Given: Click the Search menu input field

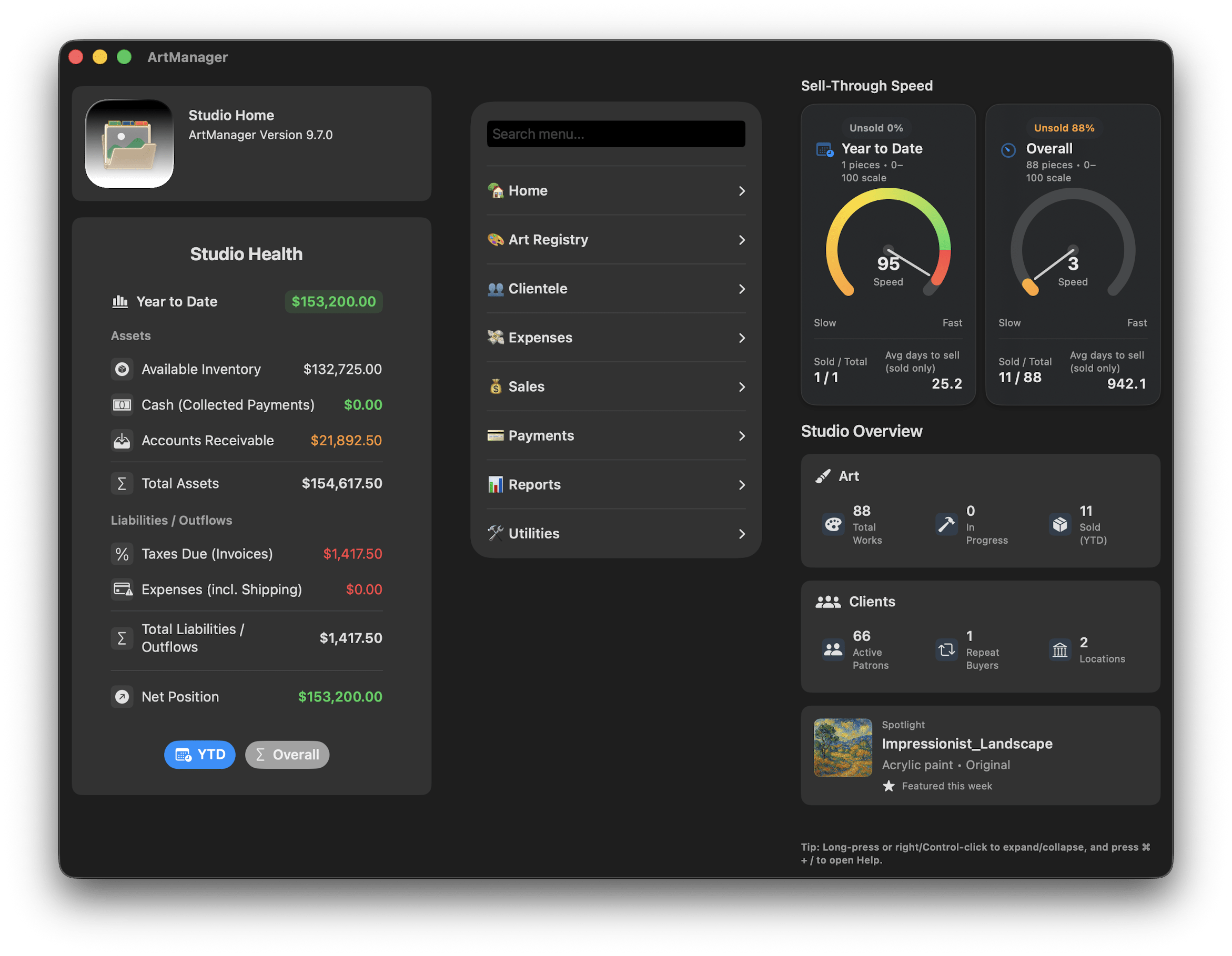Looking at the screenshot, I should (615, 134).
